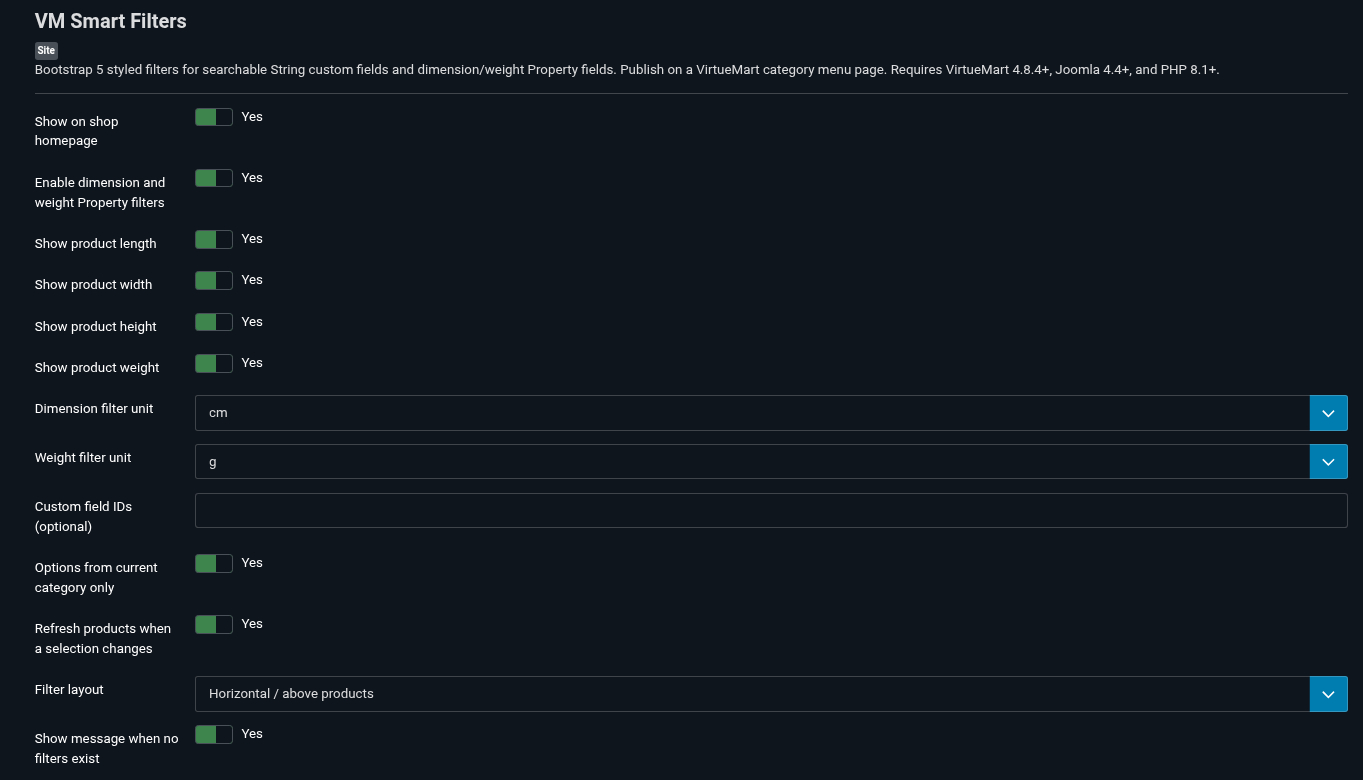Click the Enable dimension and weight Property filters label
This screenshot has height=780, width=1363.
pos(100,192)
